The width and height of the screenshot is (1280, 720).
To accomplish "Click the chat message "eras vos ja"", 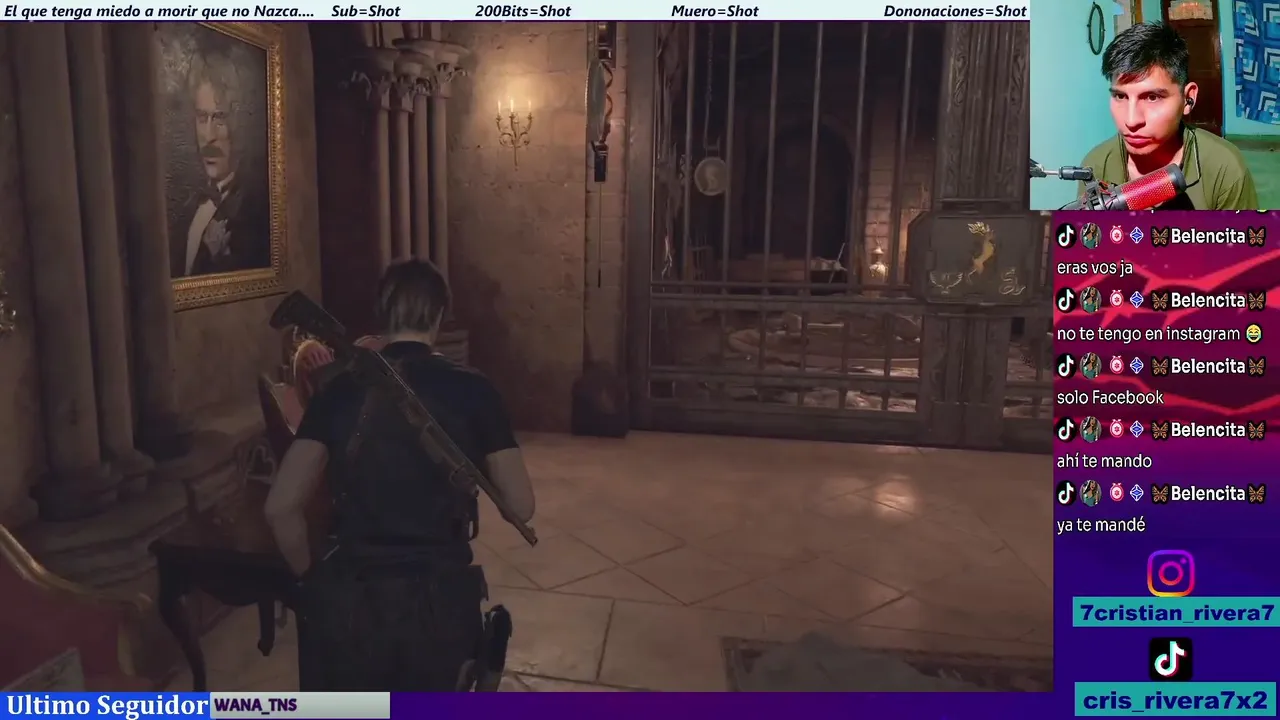I will pyautogui.click(x=1094, y=268).
